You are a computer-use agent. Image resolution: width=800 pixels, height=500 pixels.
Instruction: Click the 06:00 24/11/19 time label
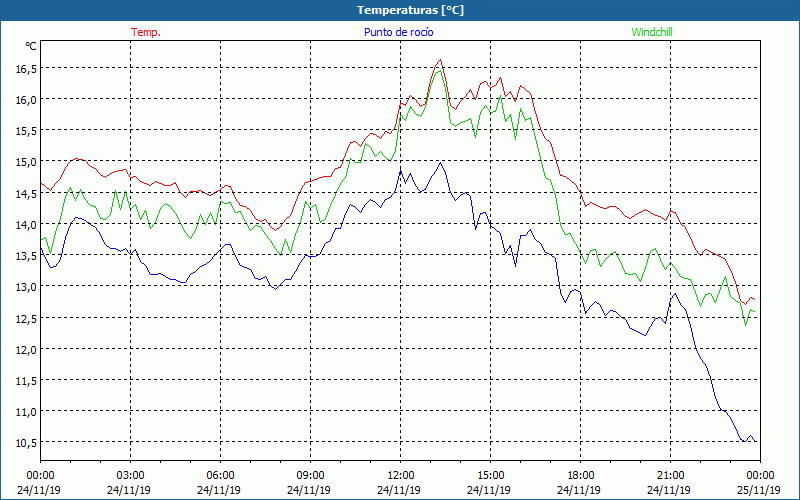219,483
